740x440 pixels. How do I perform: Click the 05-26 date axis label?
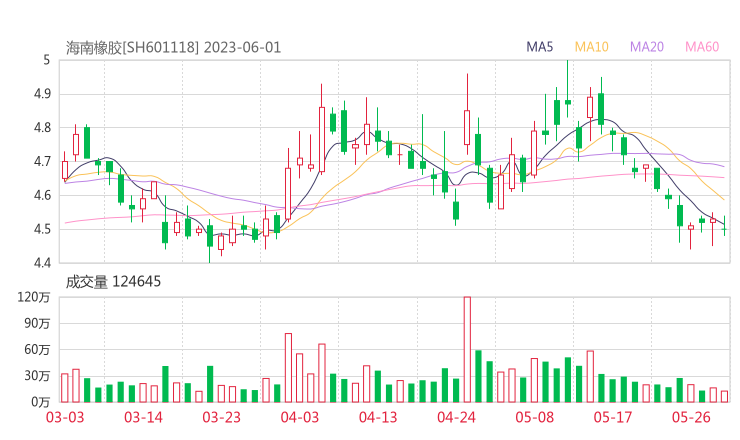coord(691,417)
